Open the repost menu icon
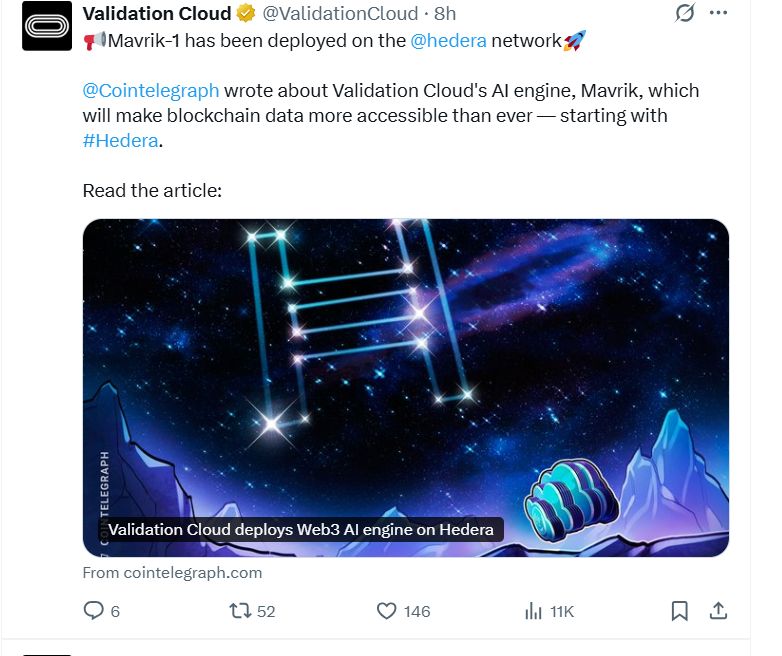782x656 pixels. 240,610
